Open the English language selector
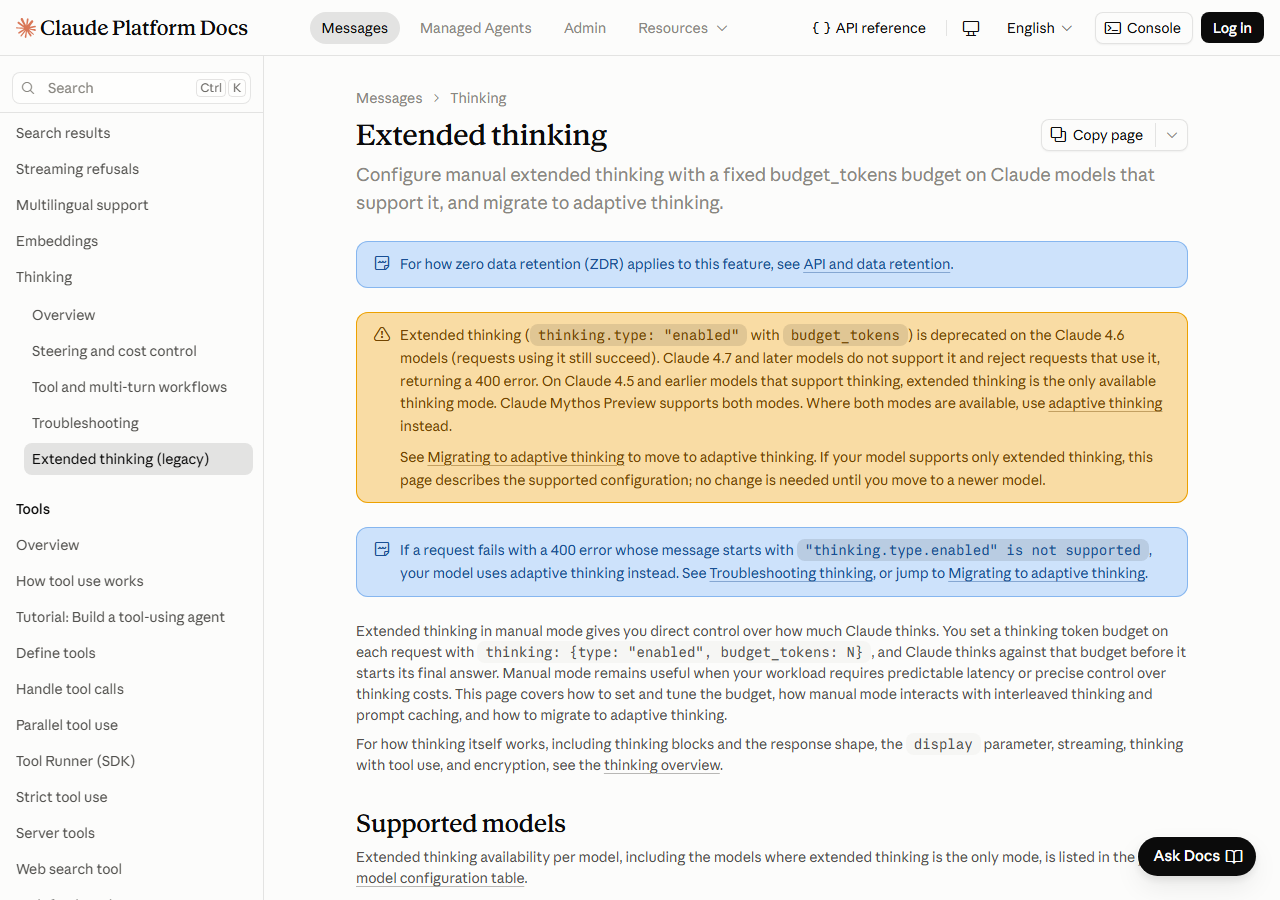Viewport: 1280px width, 900px height. pos(1040,28)
